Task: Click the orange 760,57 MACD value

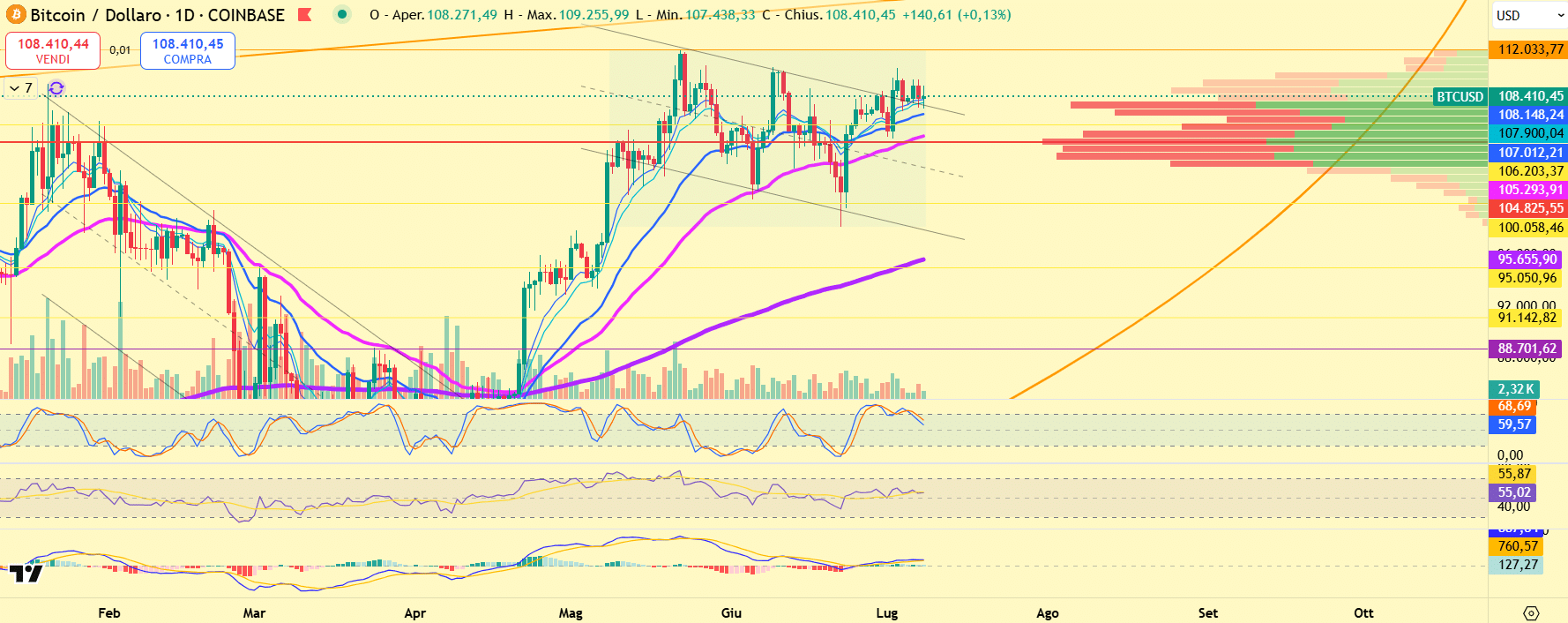Action: pyautogui.click(x=1516, y=546)
